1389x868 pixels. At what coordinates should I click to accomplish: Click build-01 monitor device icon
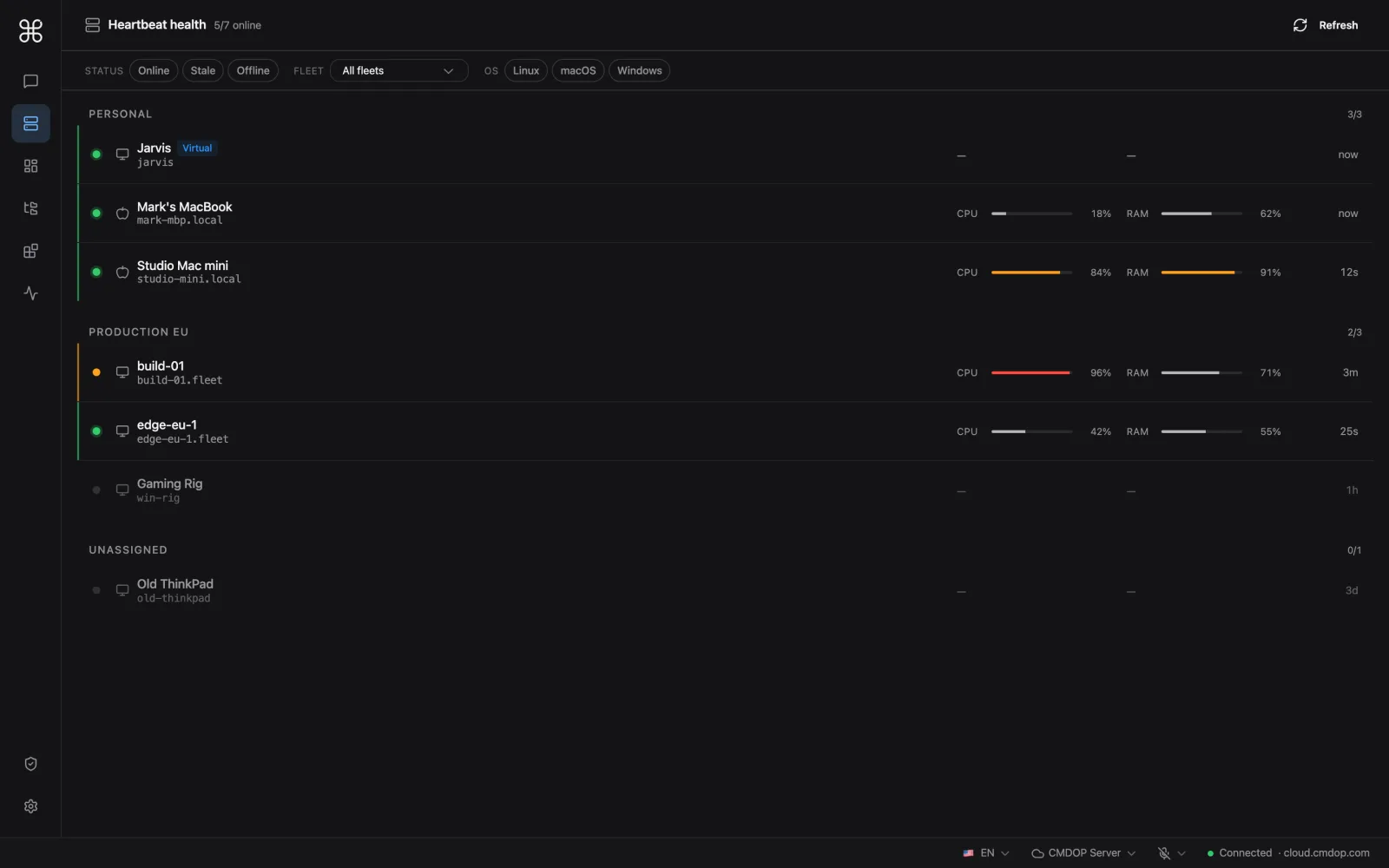[x=122, y=372]
